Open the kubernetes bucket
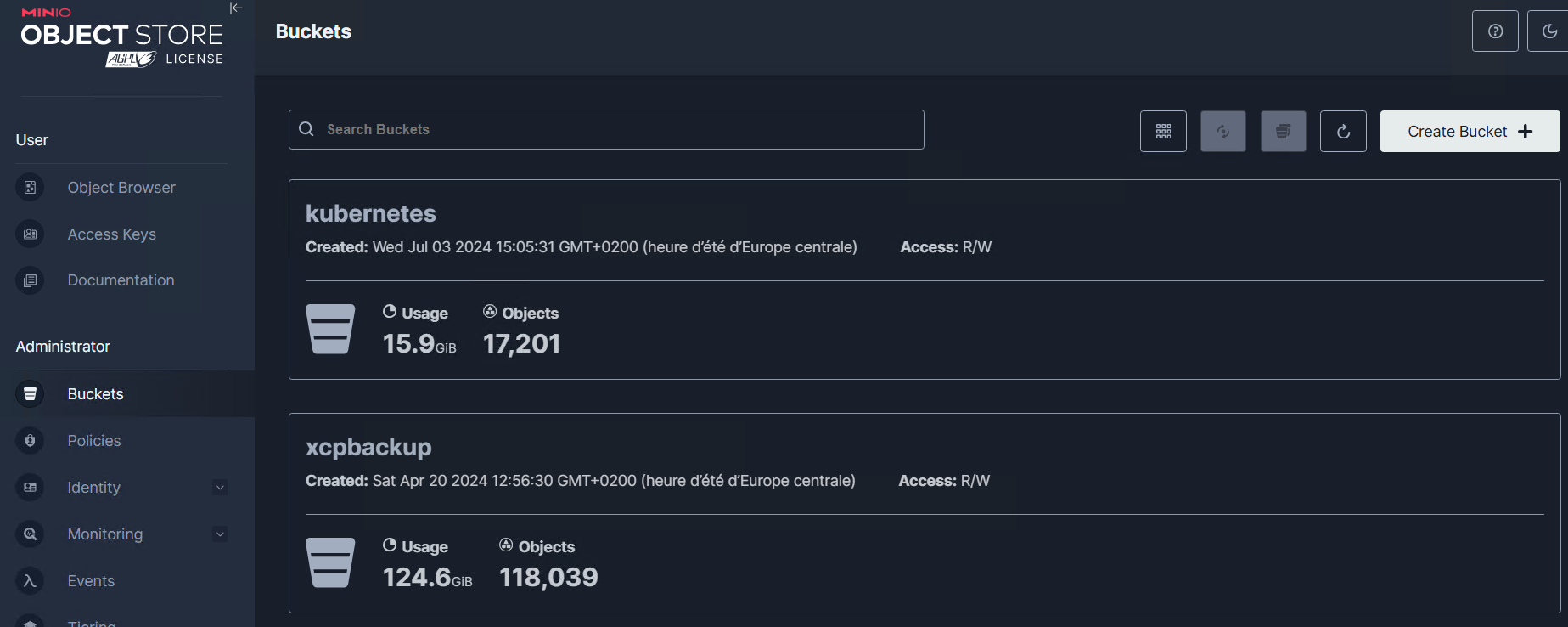The height and width of the screenshot is (627, 1568). (x=371, y=213)
